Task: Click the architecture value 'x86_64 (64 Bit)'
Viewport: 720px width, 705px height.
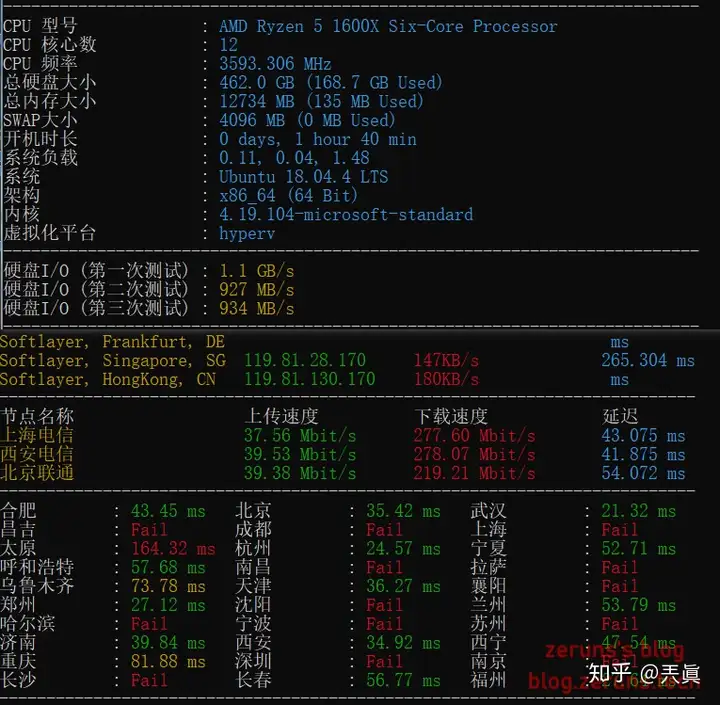Action: pos(288,196)
